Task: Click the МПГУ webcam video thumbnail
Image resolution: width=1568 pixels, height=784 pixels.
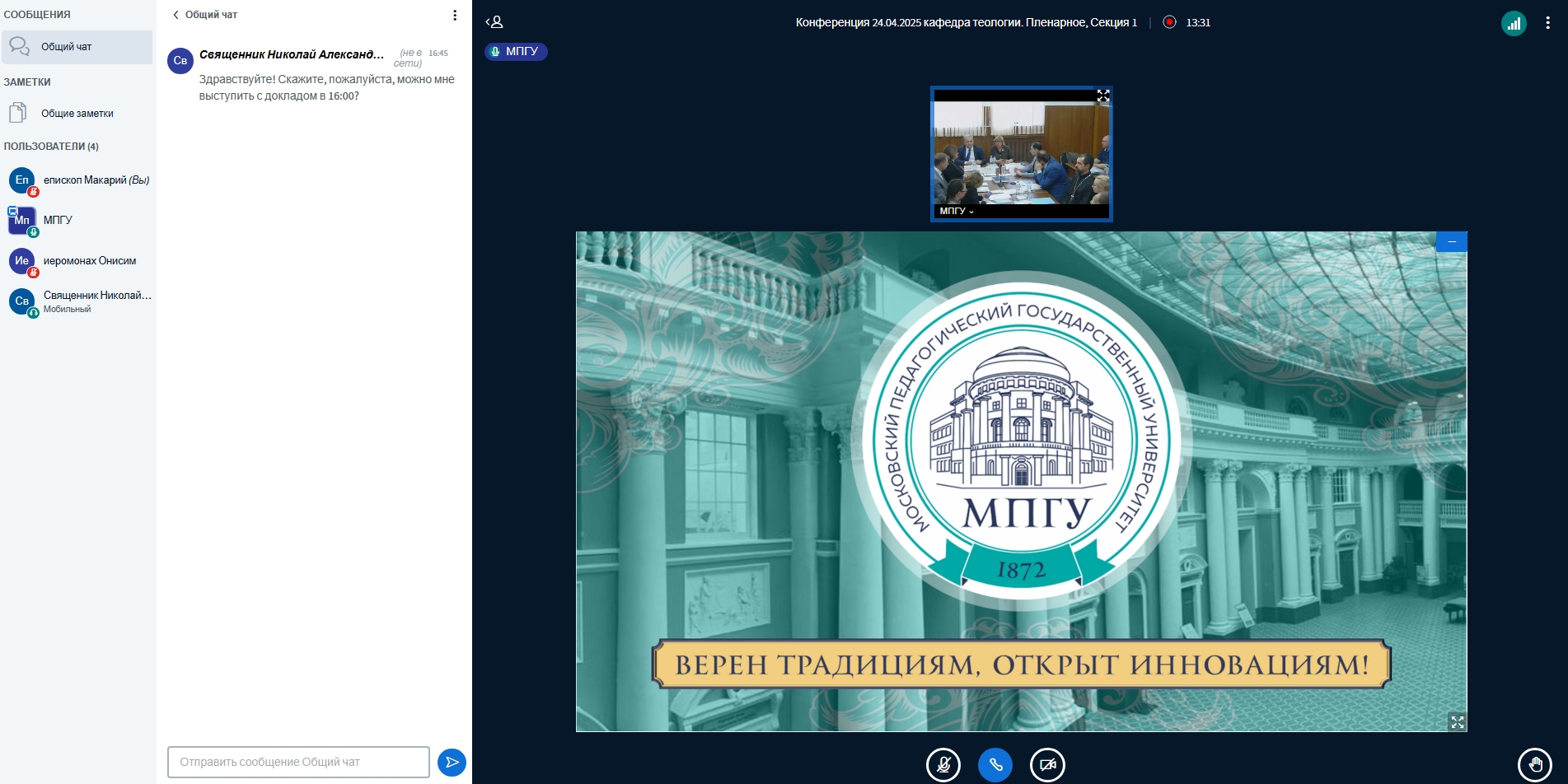Action: [1021, 153]
